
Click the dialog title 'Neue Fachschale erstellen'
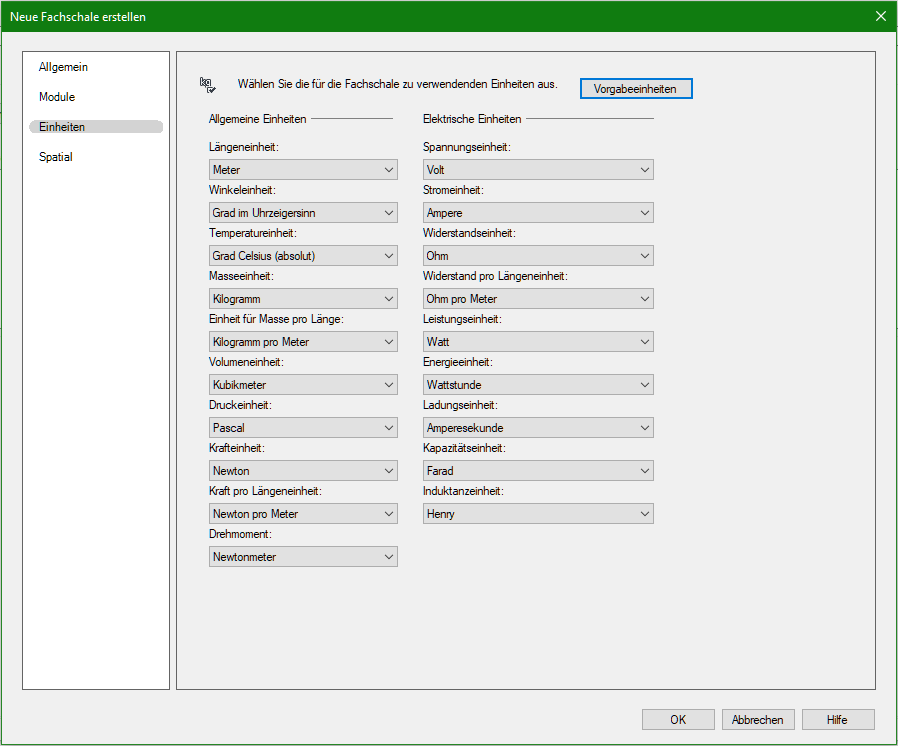point(78,17)
